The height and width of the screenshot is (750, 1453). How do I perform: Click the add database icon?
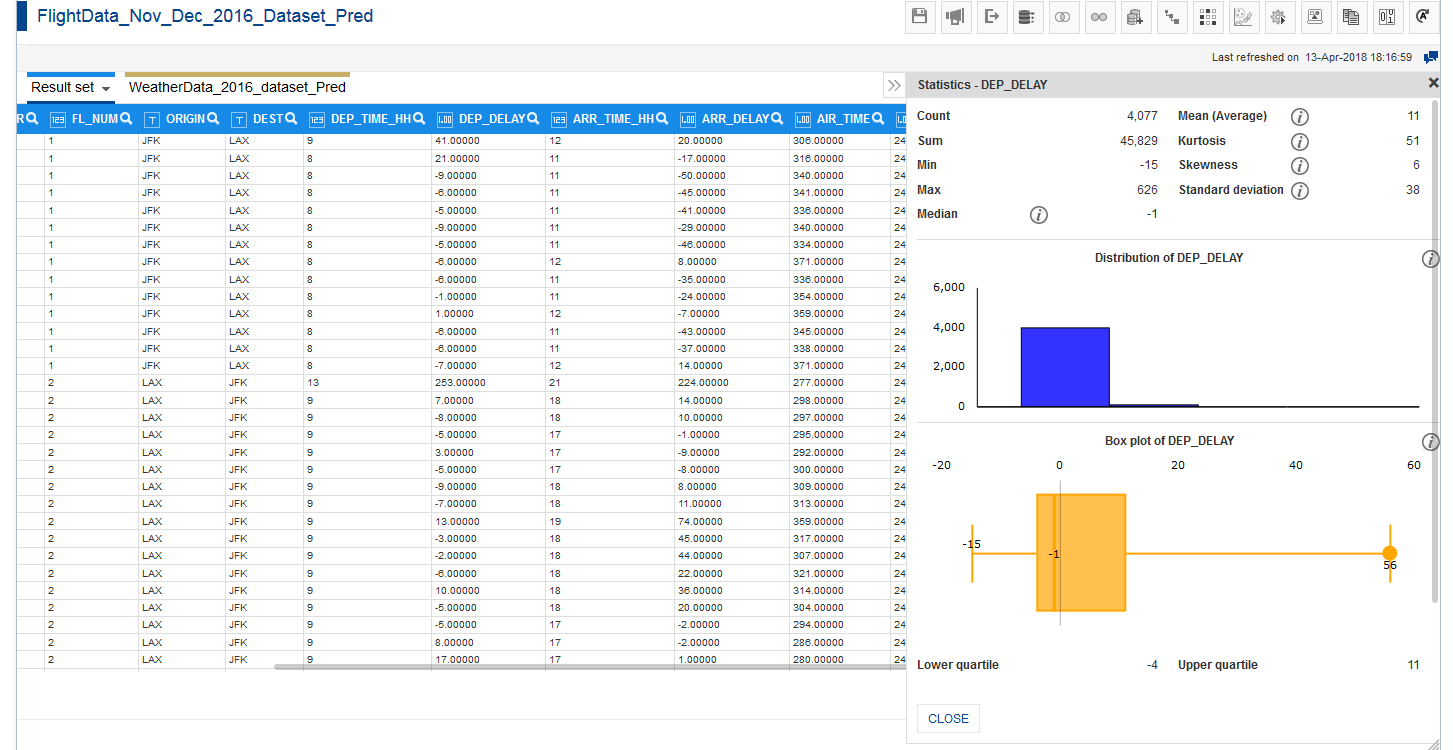pos(1136,17)
